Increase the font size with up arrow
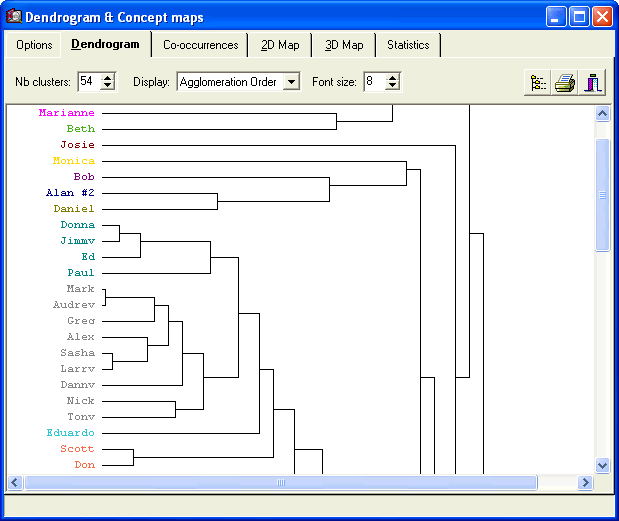Image resolution: width=619 pixels, height=521 pixels. coord(393,77)
